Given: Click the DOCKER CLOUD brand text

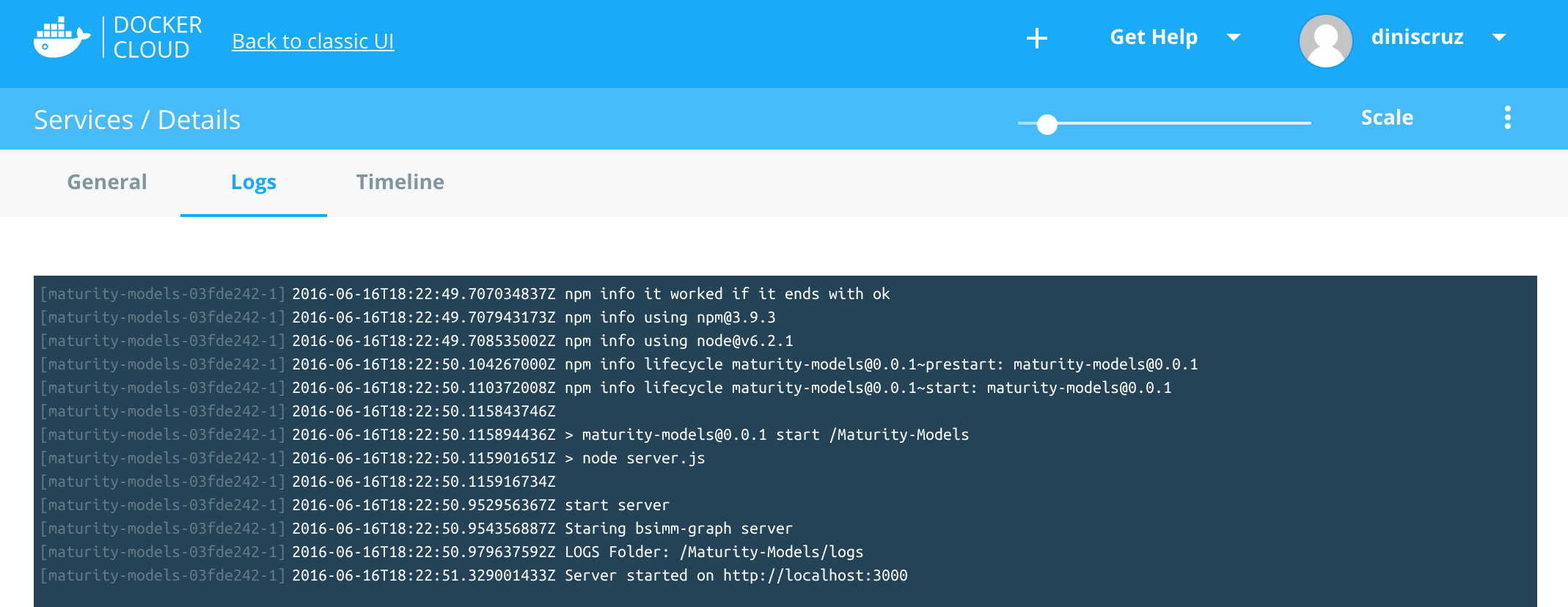Looking at the screenshot, I should 157,37.
